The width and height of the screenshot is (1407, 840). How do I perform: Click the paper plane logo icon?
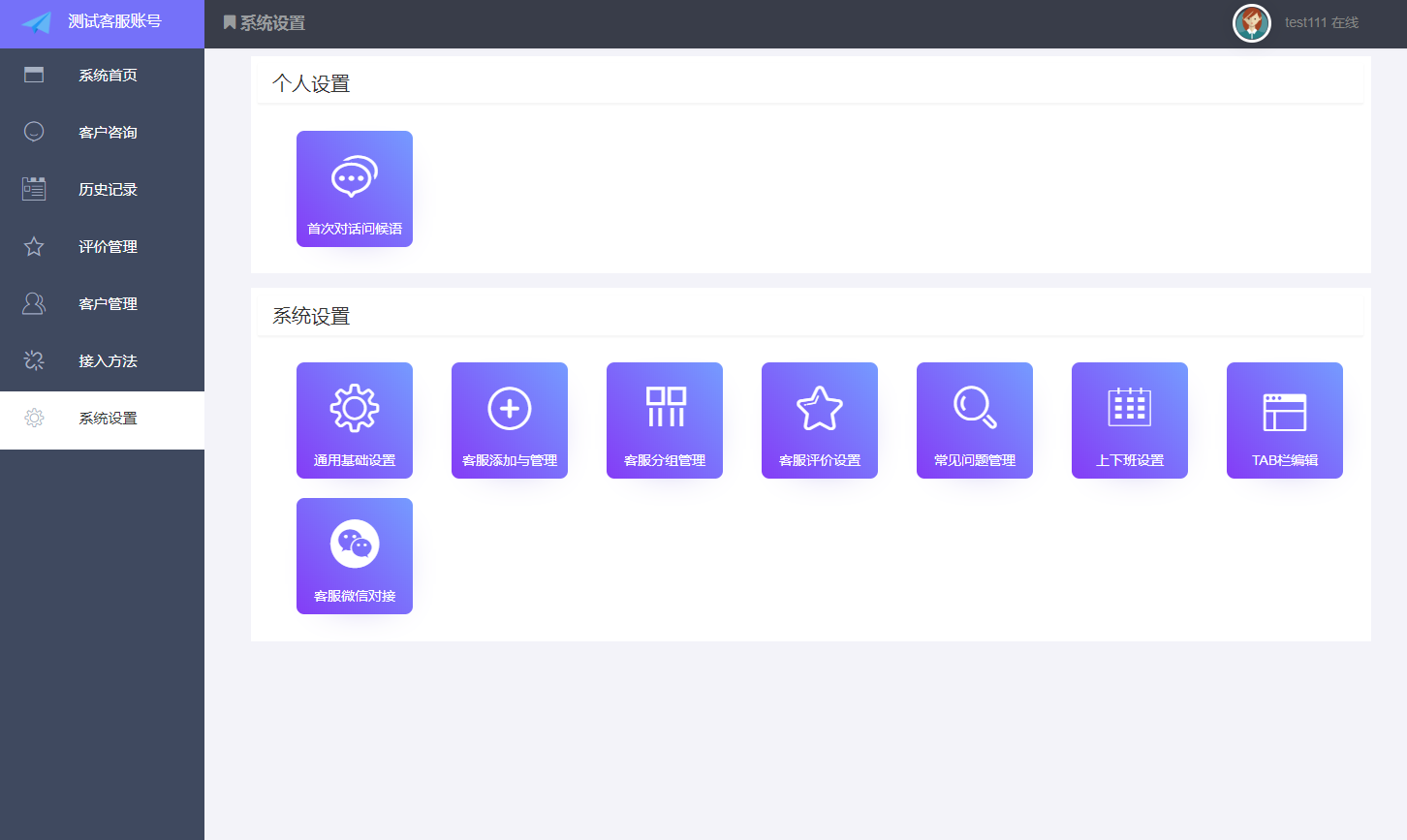tap(37, 22)
